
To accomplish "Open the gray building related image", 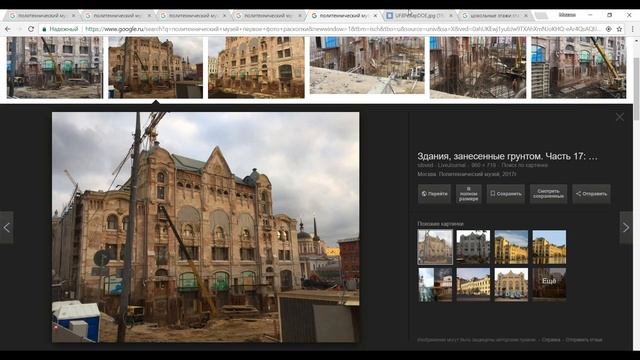I will 473,247.
